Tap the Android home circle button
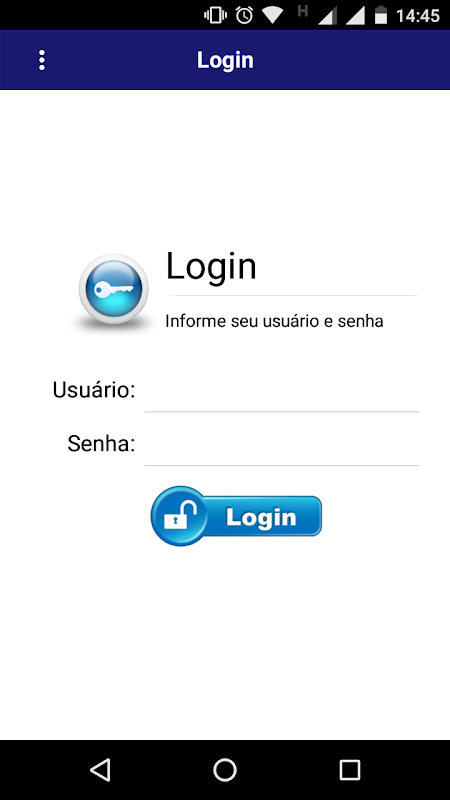This screenshot has width=450, height=800. click(225, 769)
